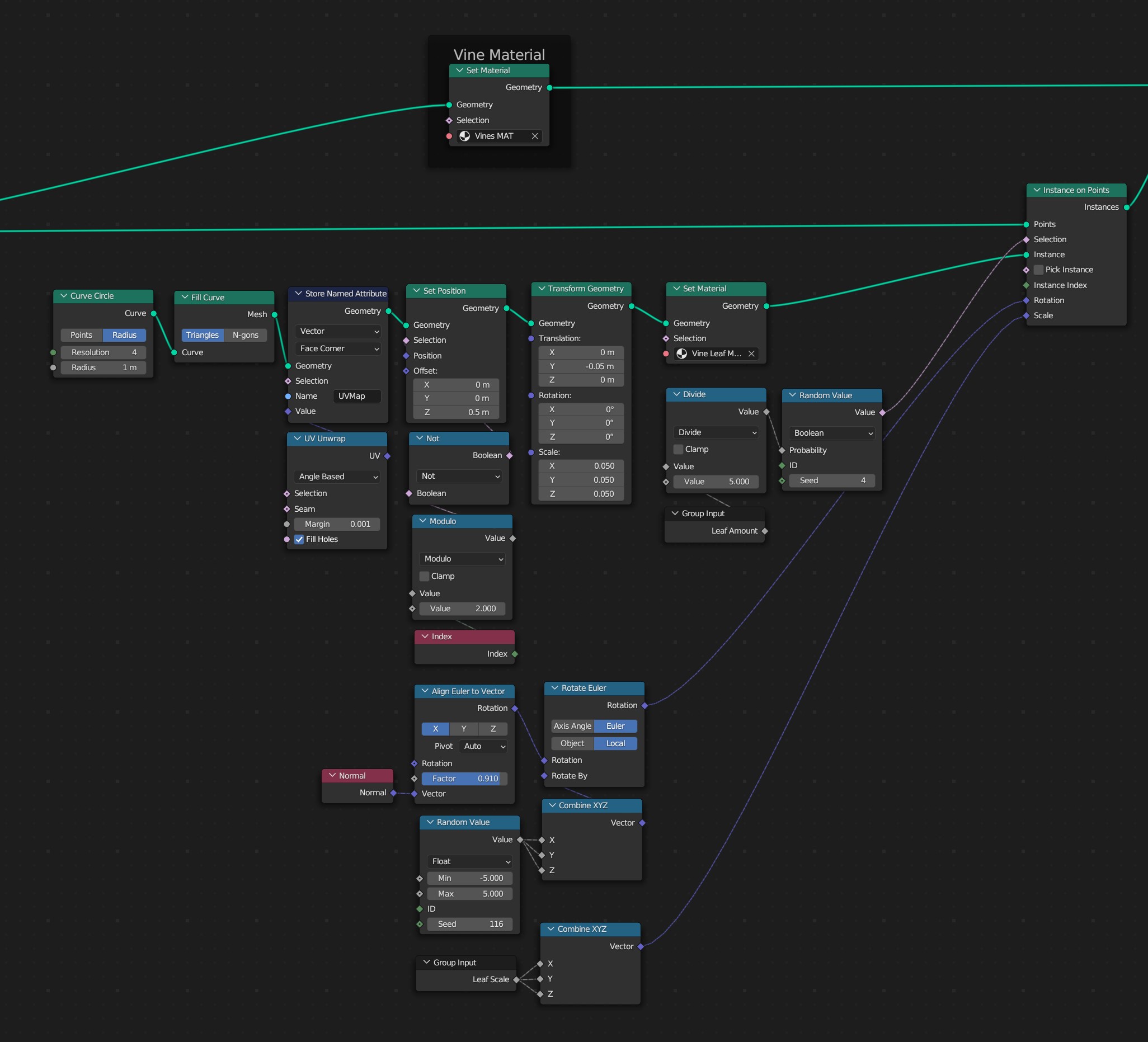Image resolution: width=1148 pixels, height=1042 pixels.
Task: Click the Instances output socket
Action: [x=1127, y=208]
